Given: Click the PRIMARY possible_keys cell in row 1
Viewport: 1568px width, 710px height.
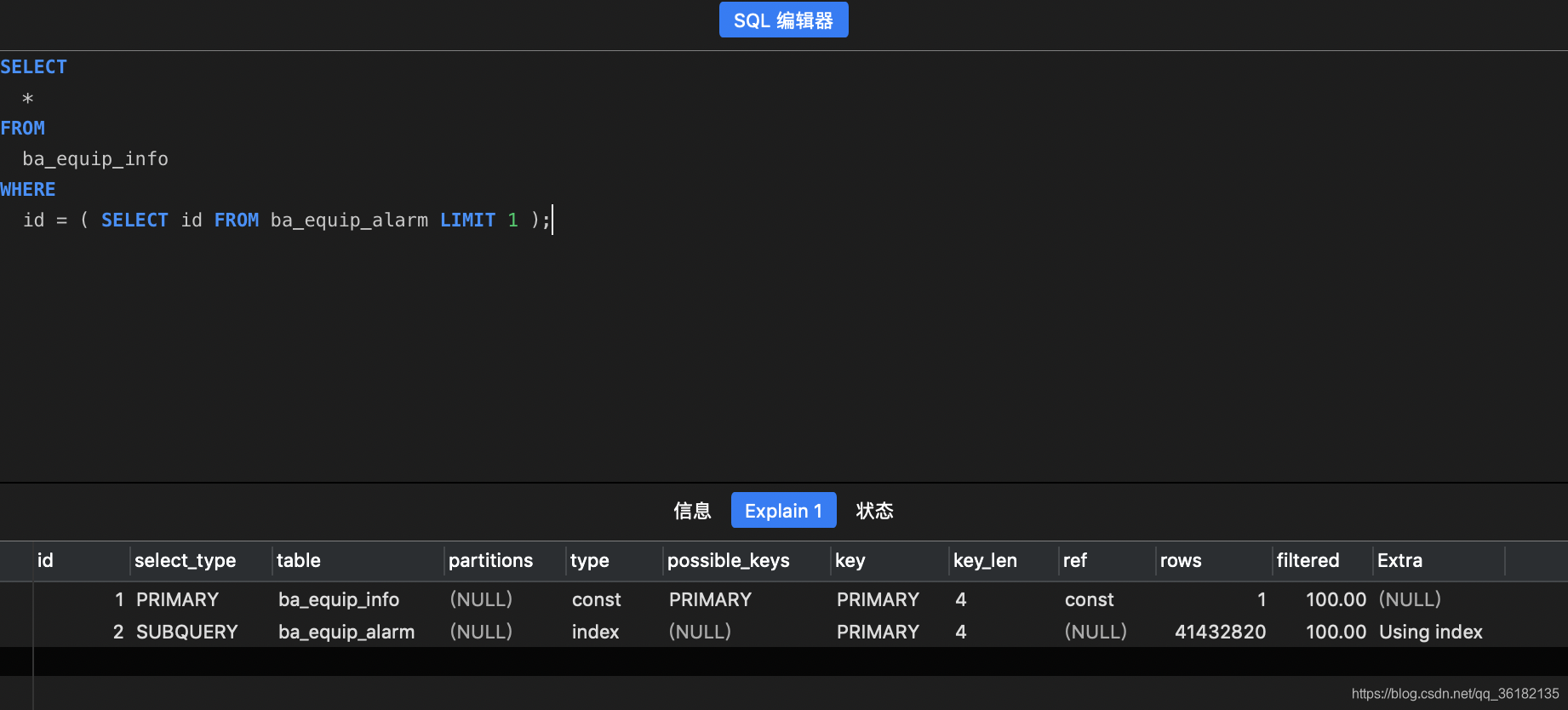Looking at the screenshot, I should [710, 599].
